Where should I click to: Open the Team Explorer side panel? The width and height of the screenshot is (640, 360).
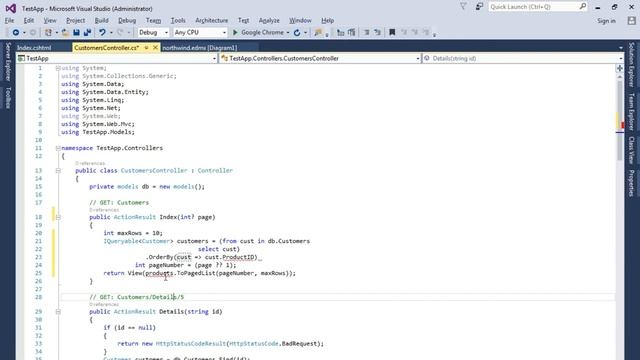[x=632, y=112]
